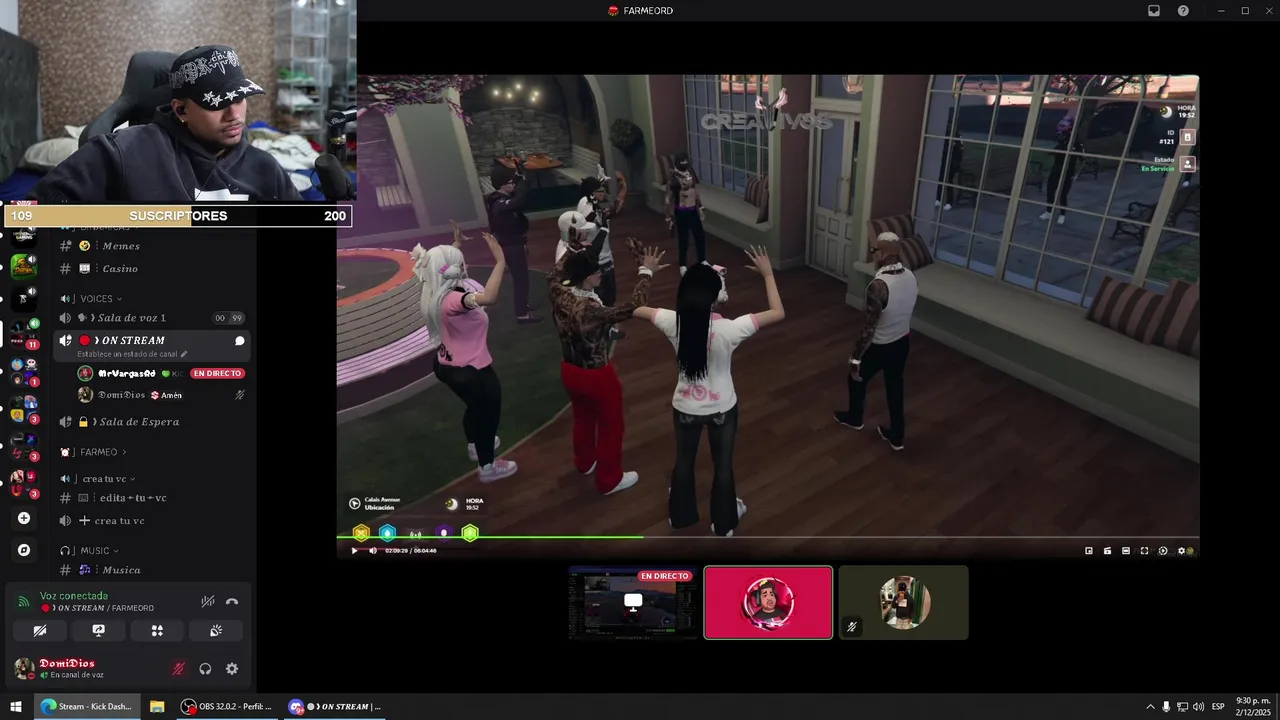
Task: Open the Discord inbox icon in title bar
Action: click(1153, 11)
